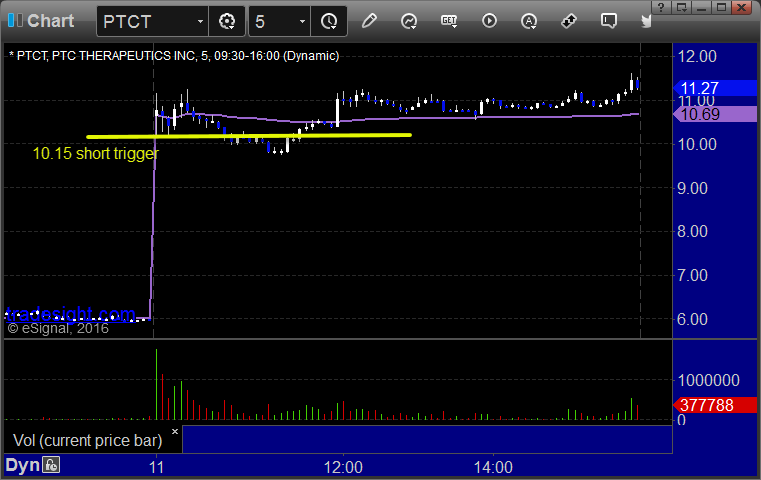This screenshot has height=480, width=761.
Task: Close the Vol current price bar label
Action: (x=175, y=431)
